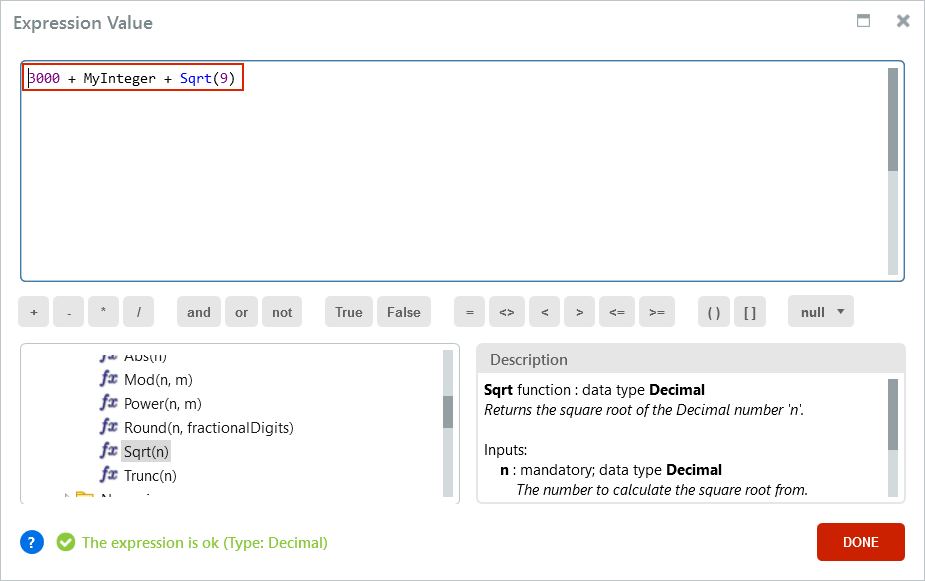Screen dimensions: 925x581
Task: Insert the not-equal <> operator
Action: coord(507,311)
